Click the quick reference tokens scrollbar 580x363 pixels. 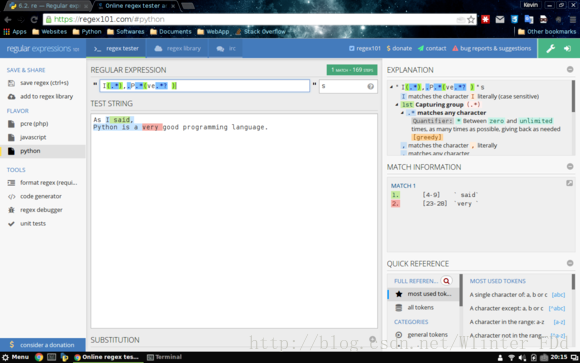pos(573,282)
